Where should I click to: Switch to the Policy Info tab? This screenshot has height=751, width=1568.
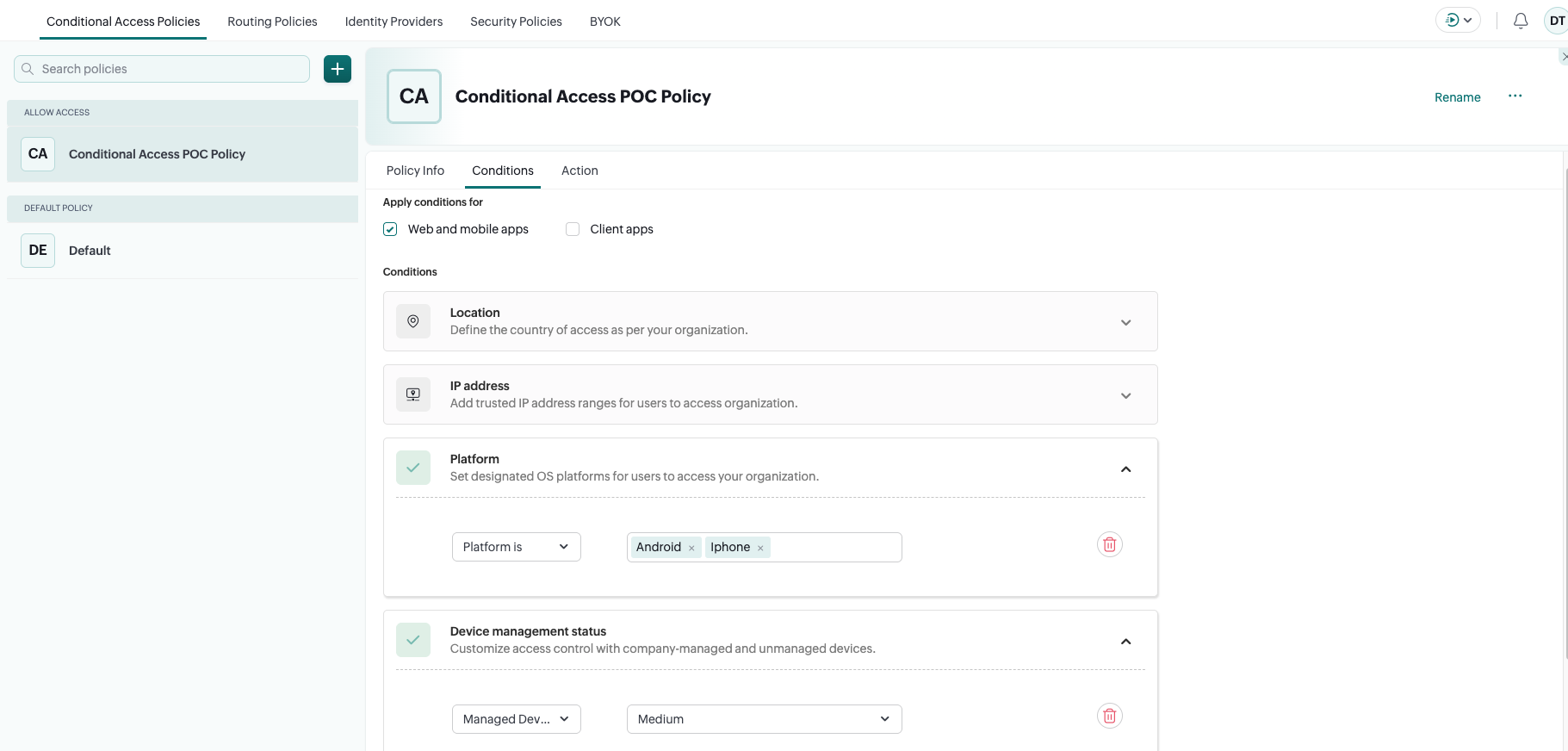coord(415,171)
